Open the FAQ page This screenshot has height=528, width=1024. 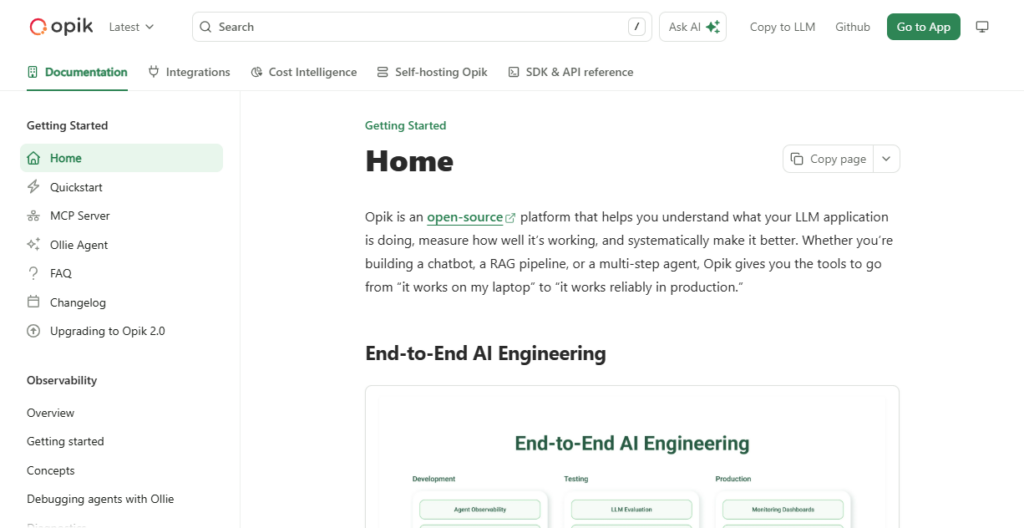pos(121,273)
